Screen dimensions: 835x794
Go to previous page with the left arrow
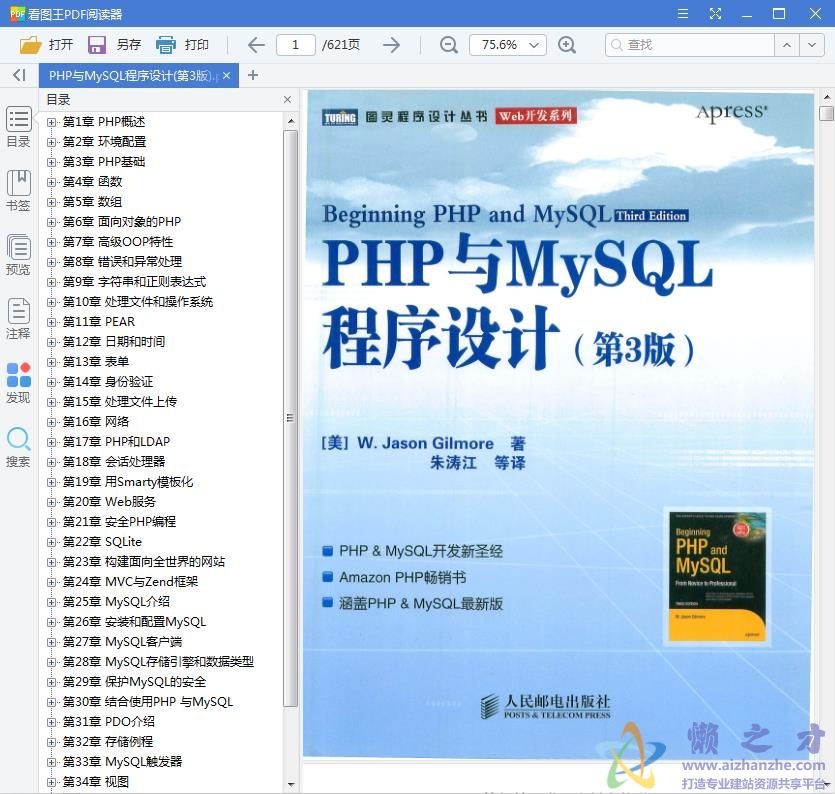(x=256, y=45)
